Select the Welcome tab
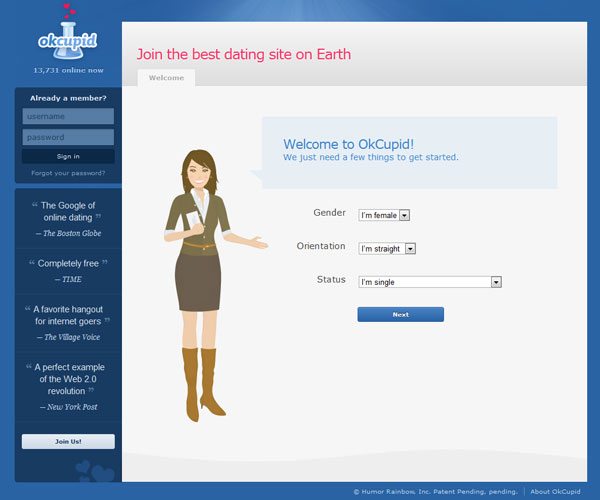This screenshot has width=600, height=500. click(x=166, y=77)
